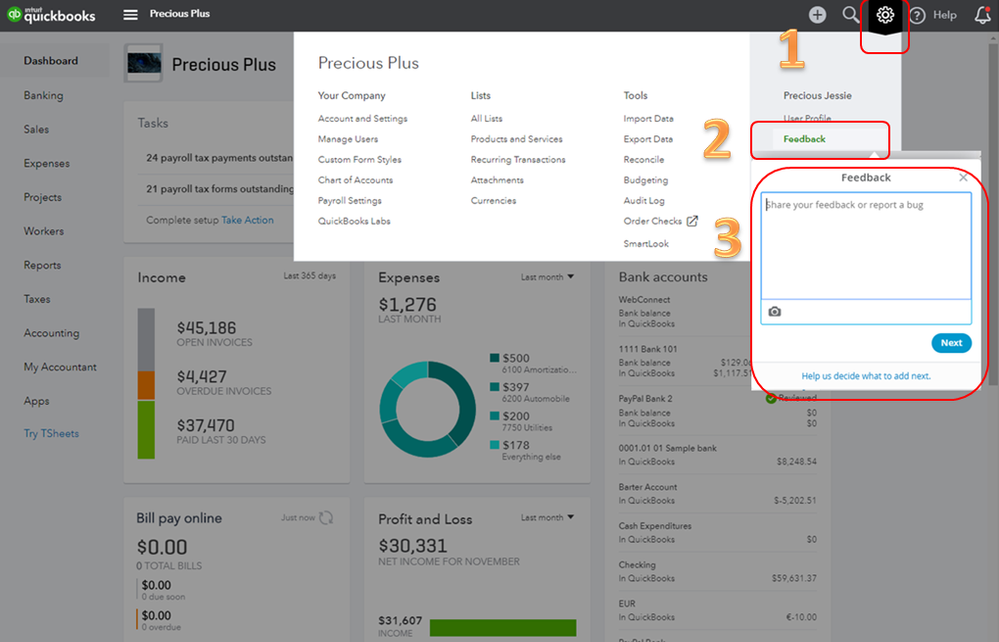Open Apps in the sidebar
Screen dimensions: 999x642
pyautogui.click(x=36, y=401)
